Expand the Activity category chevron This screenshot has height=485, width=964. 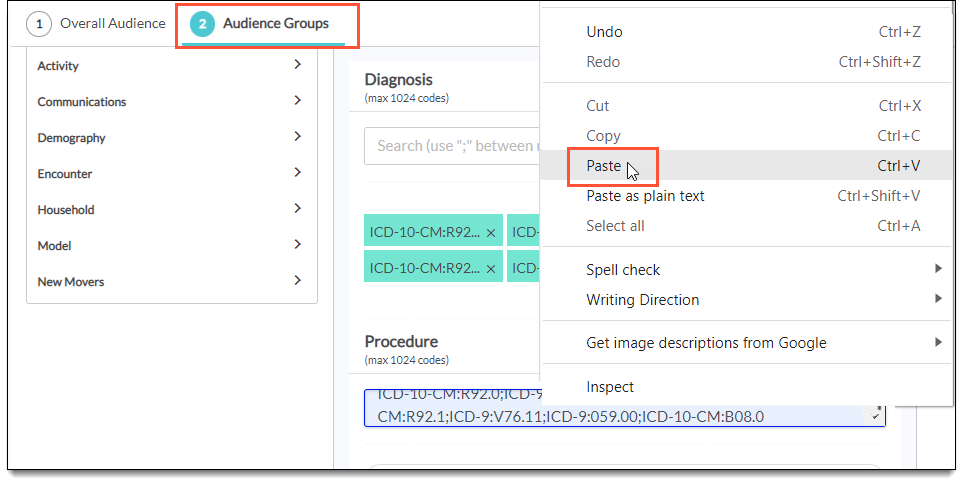[x=297, y=65]
